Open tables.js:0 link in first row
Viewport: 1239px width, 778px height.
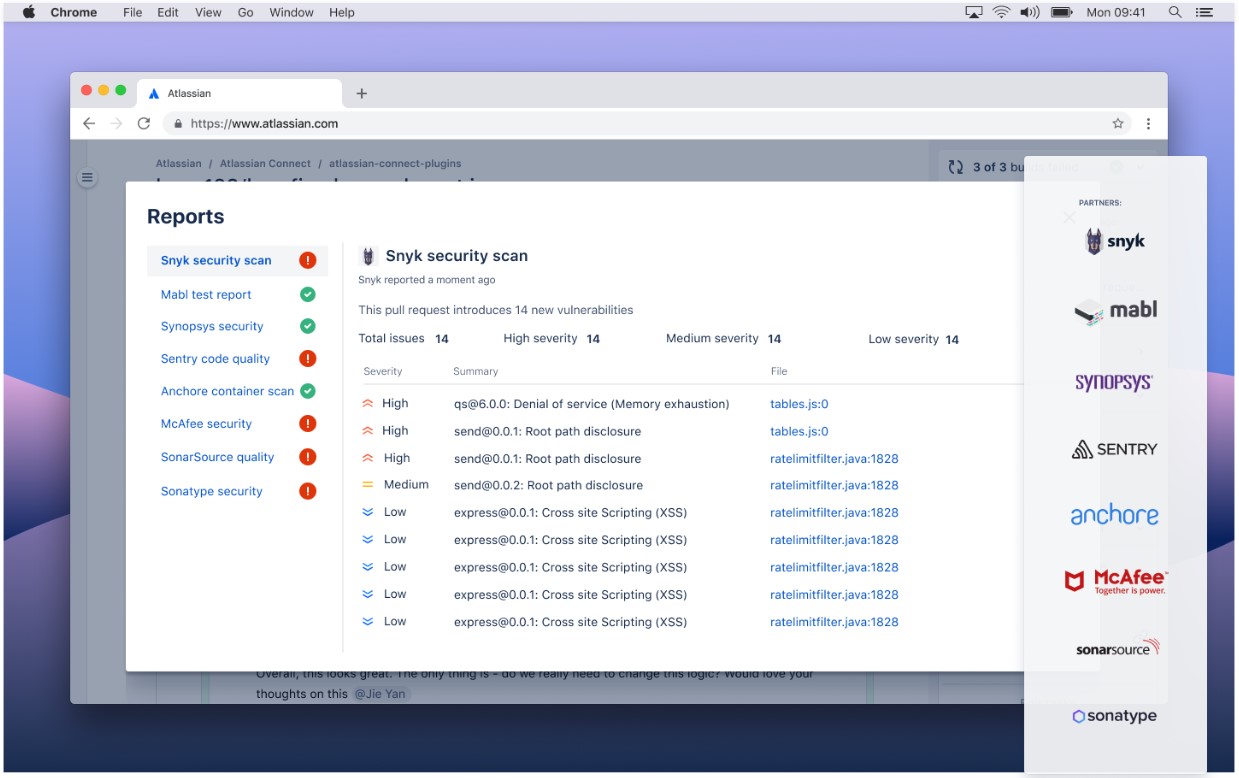click(x=799, y=404)
